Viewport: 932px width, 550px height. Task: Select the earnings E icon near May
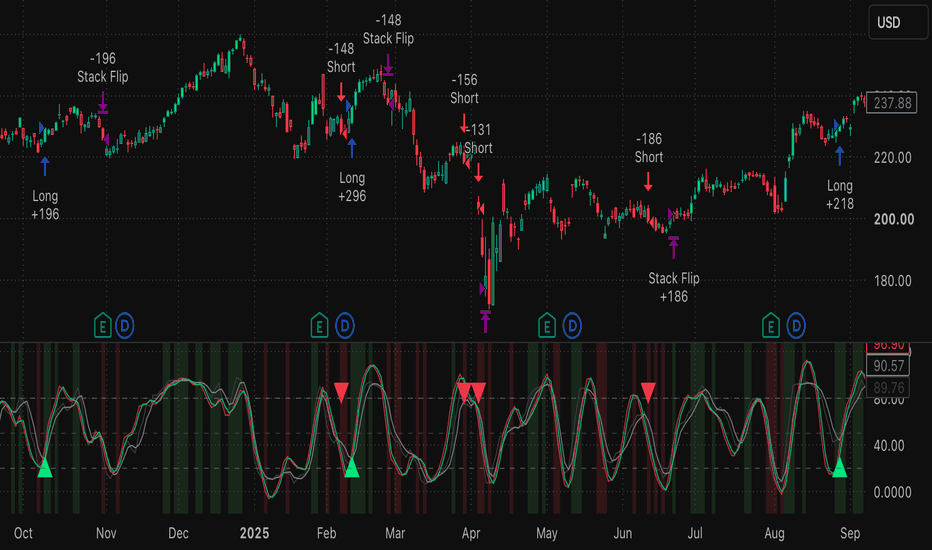[547, 325]
